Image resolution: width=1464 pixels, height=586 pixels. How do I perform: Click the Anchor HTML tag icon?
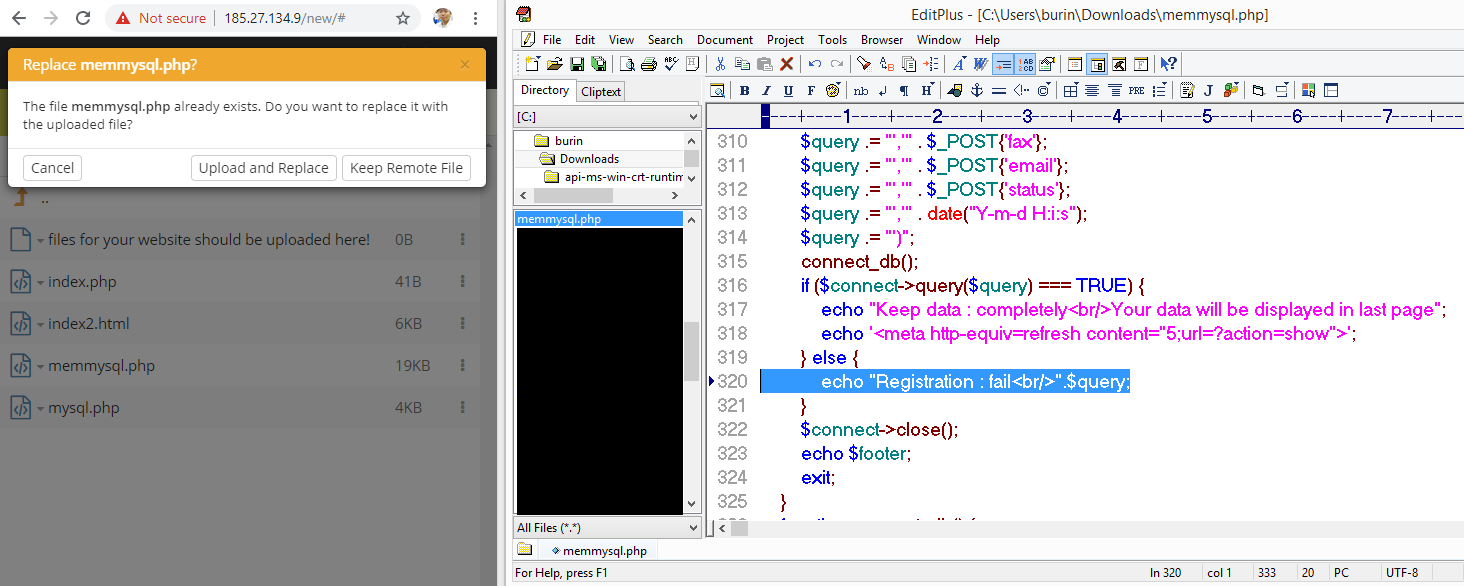976,91
